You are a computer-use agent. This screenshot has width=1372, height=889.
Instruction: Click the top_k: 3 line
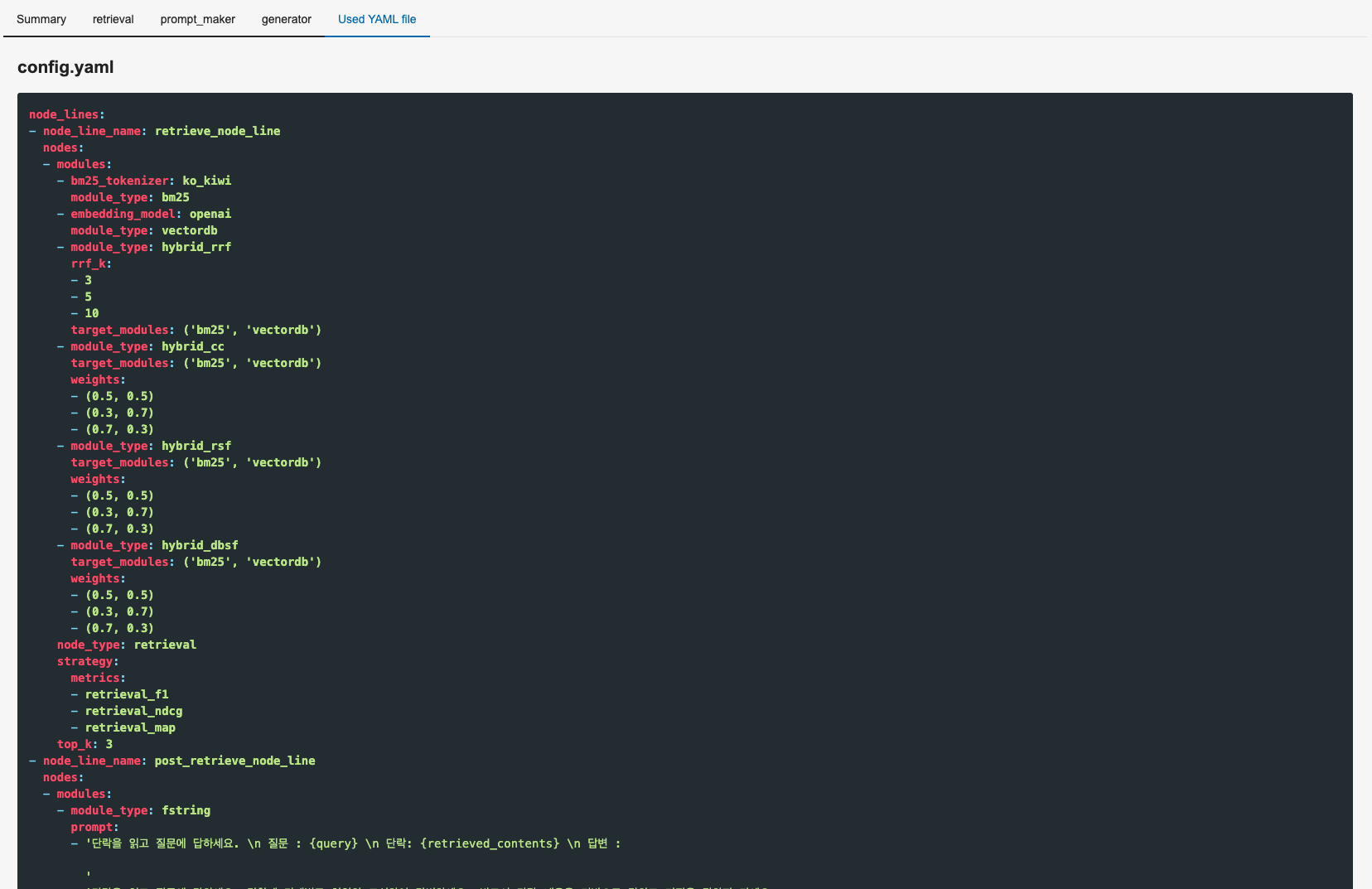tap(85, 744)
